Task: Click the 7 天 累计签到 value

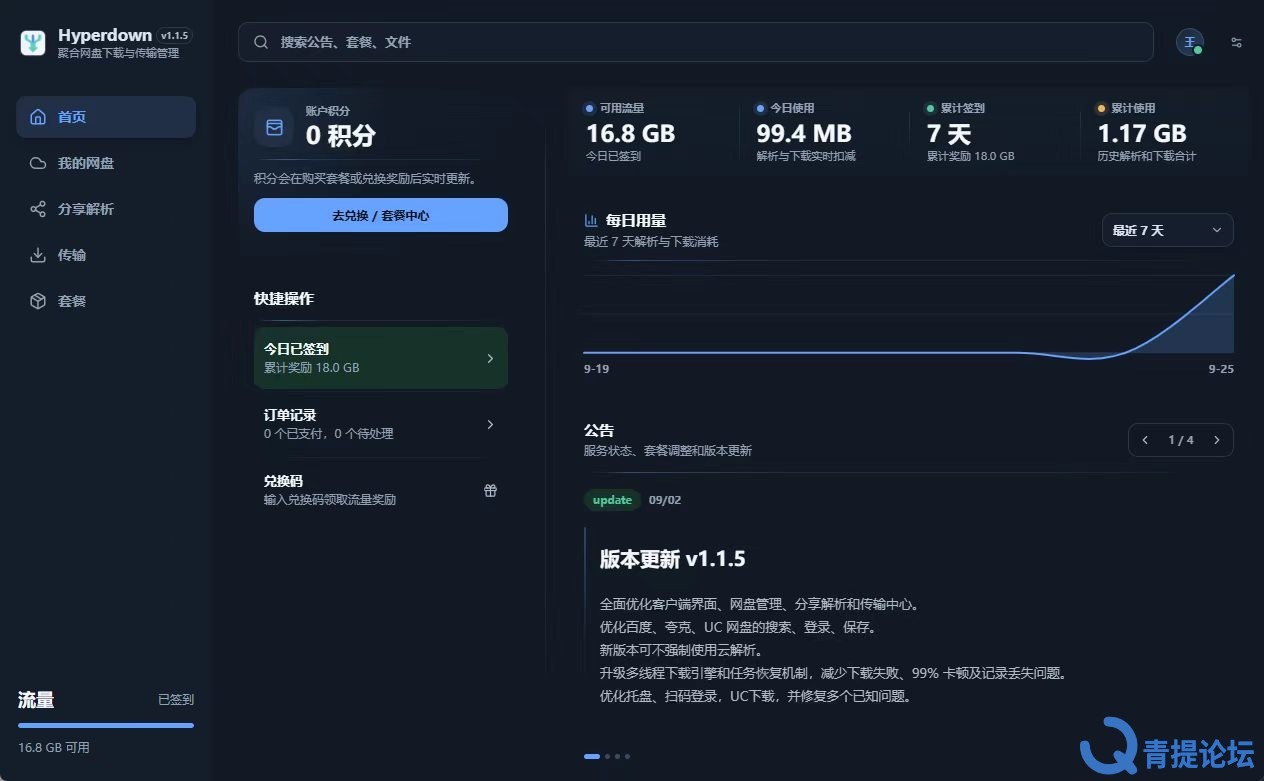Action: click(949, 133)
